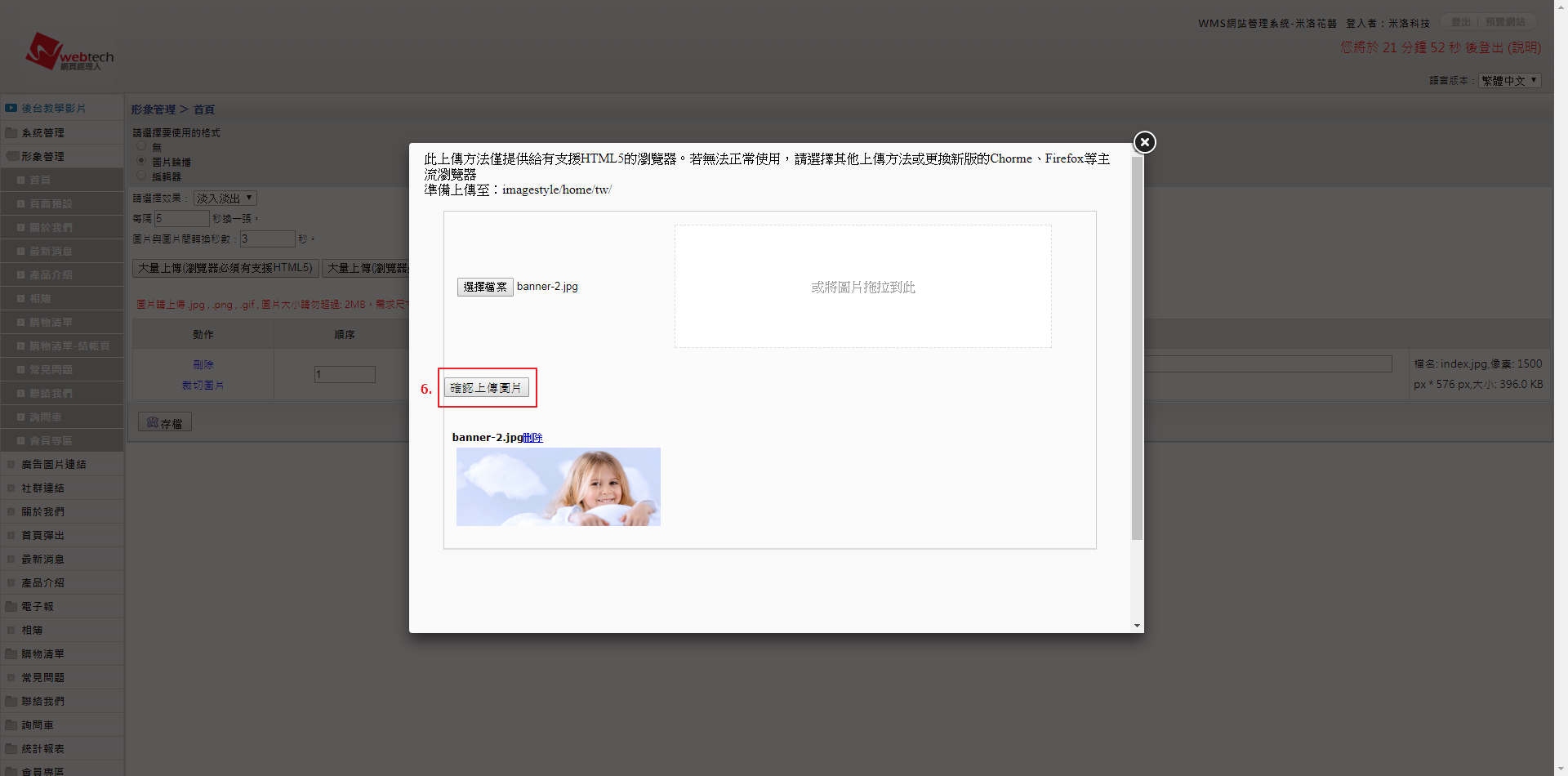Click the open folder icon beside 形象管理
Image resolution: width=1568 pixels, height=776 pixels.
[12, 156]
